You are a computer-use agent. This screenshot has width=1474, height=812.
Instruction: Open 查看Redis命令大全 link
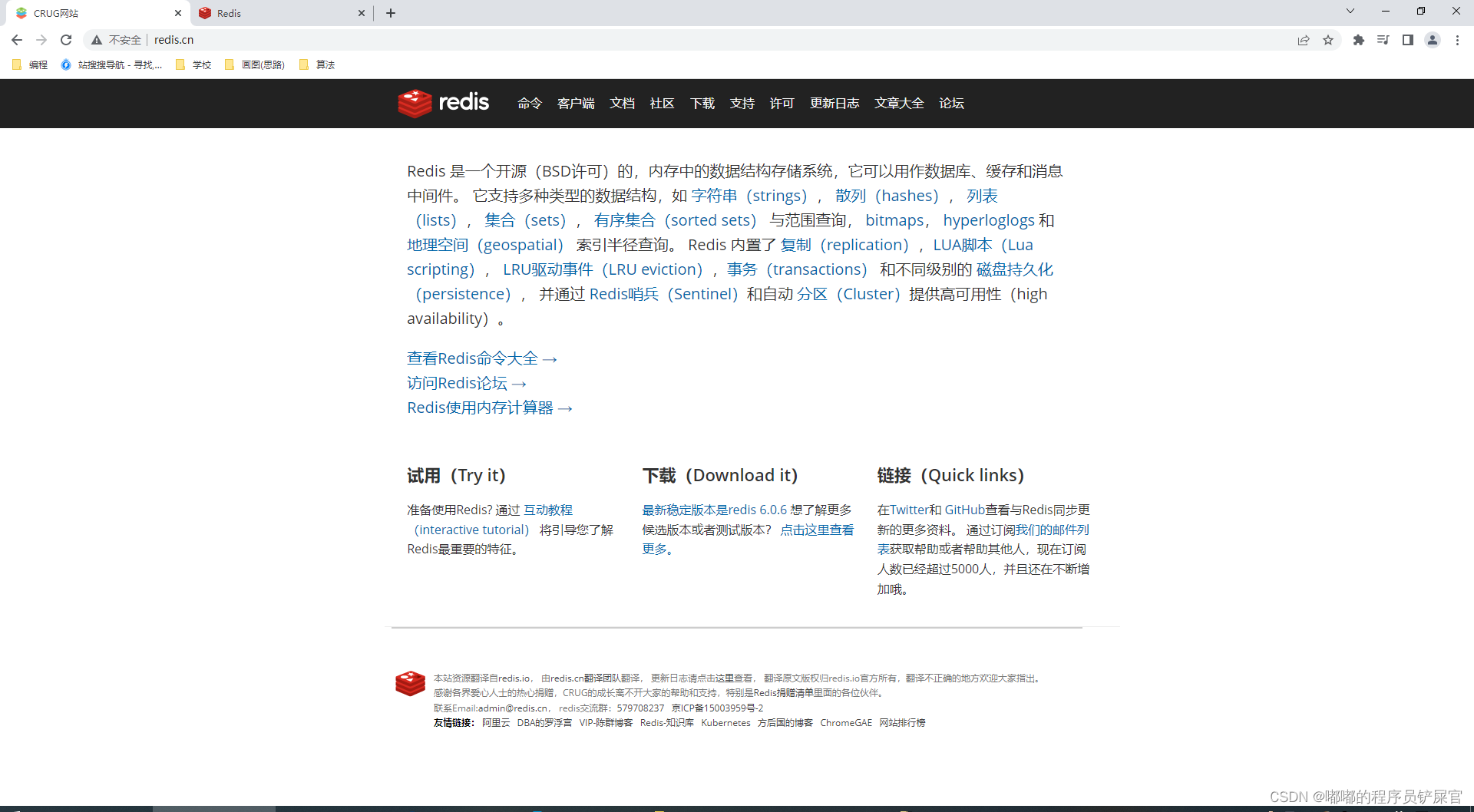click(482, 358)
